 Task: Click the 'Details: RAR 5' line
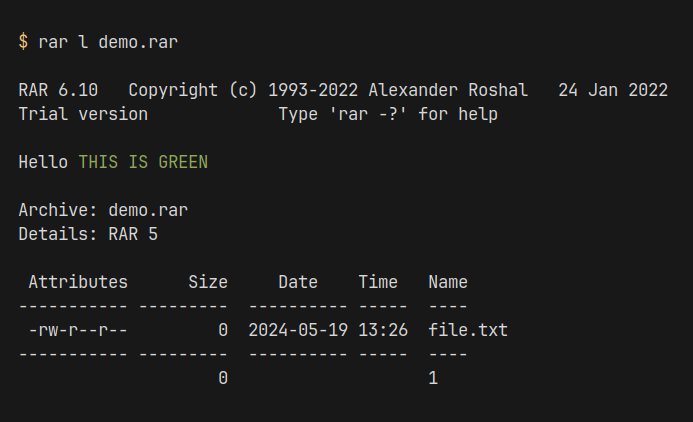(88, 234)
